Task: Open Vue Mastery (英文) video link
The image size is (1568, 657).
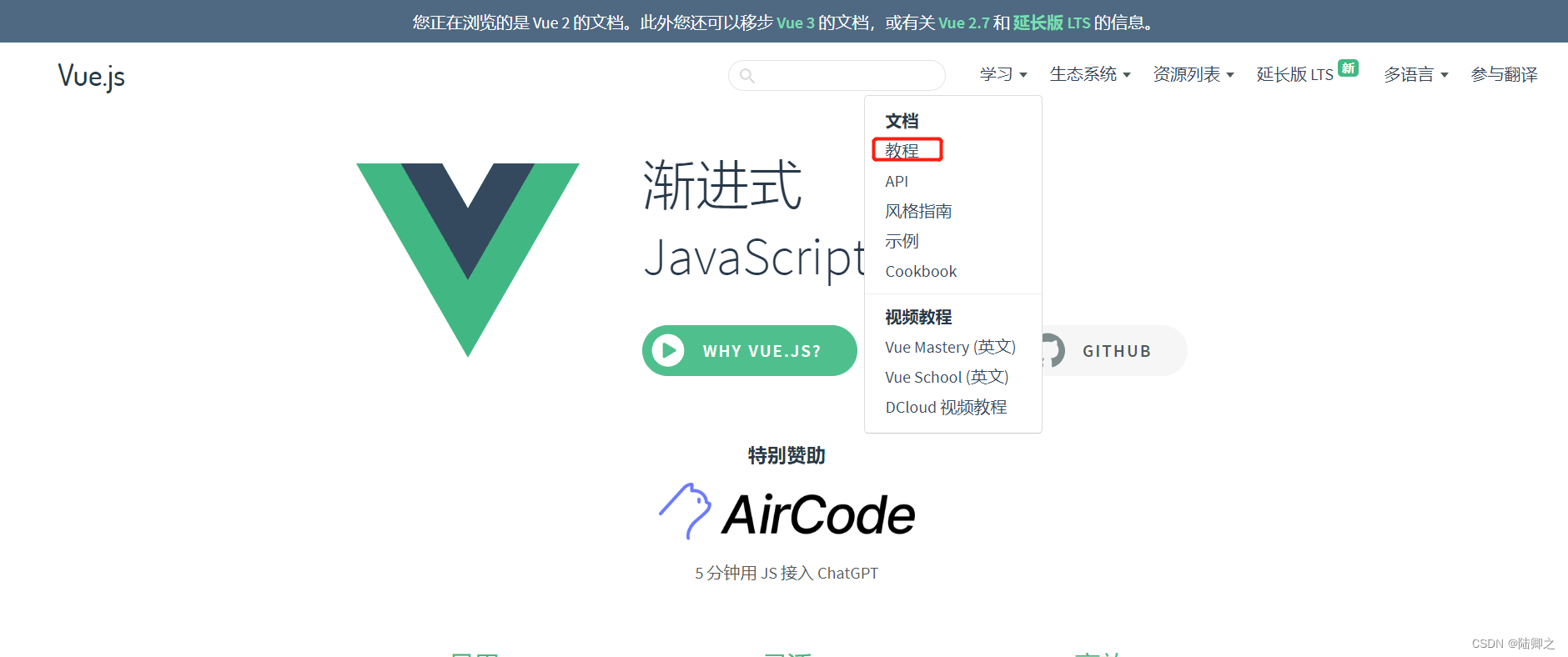Action: pyautogui.click(x=950, y=347)
